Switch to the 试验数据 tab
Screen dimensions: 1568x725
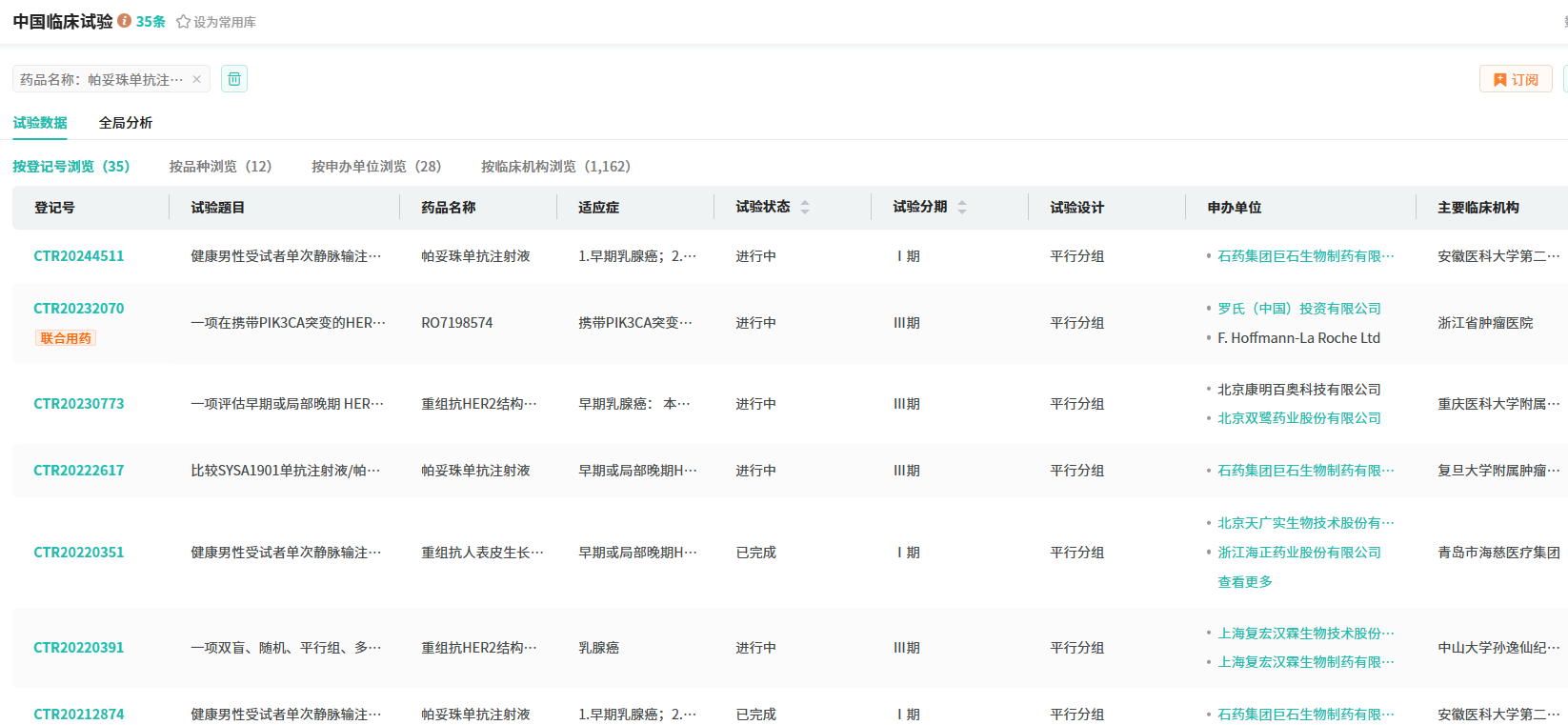pyautogui.click(x=40, y=123)
